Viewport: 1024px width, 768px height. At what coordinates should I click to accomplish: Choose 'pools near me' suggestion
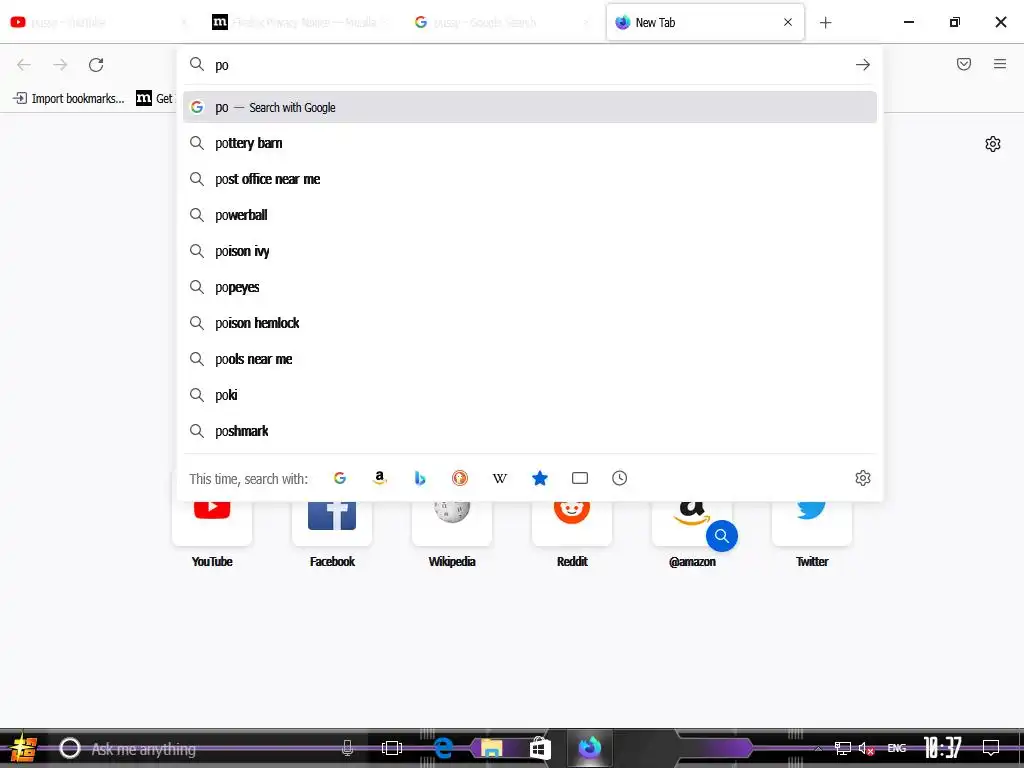[x=530, y=359]
